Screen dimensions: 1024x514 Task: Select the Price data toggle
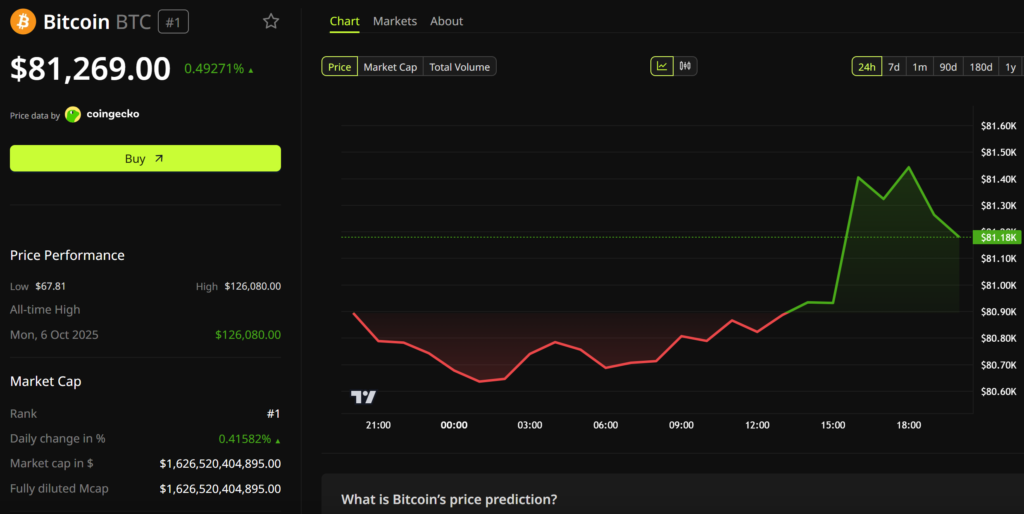pyautogui.click(x=339, y=67)
